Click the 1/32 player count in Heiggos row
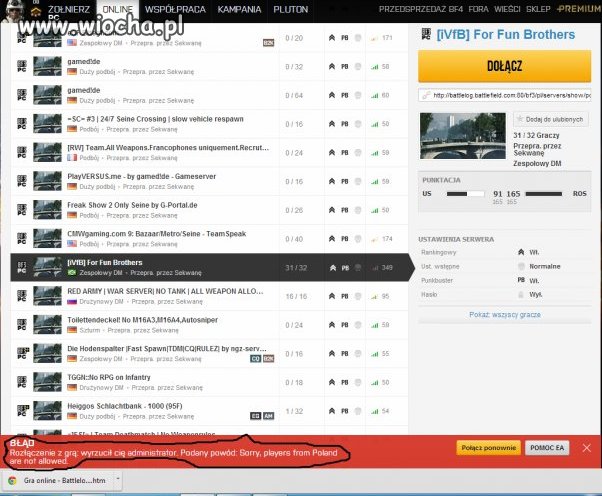This screenshot has width=602, height=496. coord(294,411)
